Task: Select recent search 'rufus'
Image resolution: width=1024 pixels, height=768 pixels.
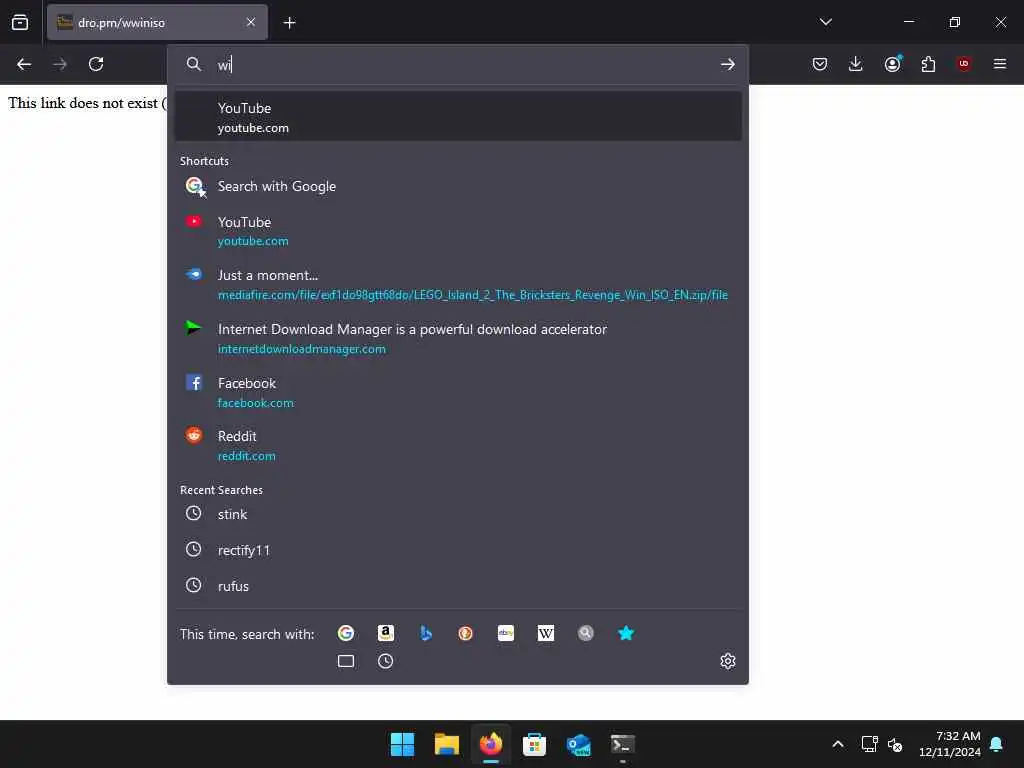Action: tap(458, 586)
